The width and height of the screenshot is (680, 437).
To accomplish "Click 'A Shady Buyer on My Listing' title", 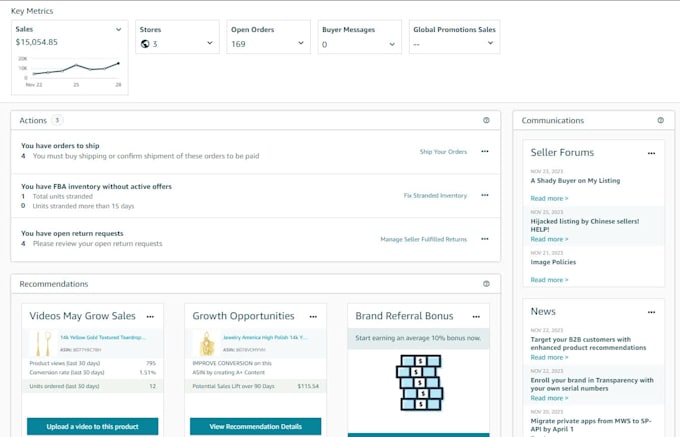I will pyautogui.click(x=575, y=180).
